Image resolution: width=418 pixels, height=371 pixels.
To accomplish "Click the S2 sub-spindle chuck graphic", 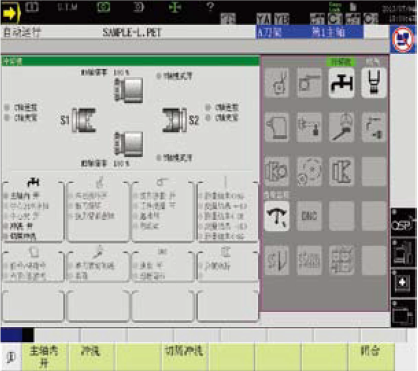I will tap(175, 120).
